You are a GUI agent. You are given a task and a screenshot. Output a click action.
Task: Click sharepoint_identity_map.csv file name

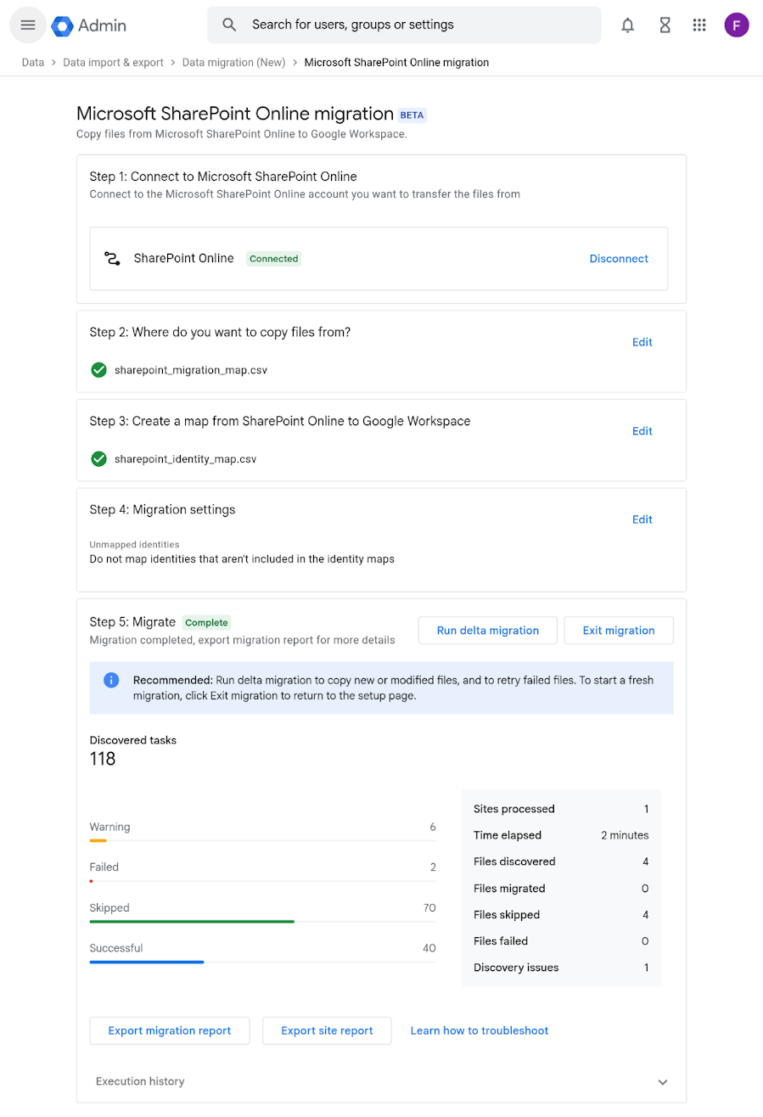tap(185, 459)
